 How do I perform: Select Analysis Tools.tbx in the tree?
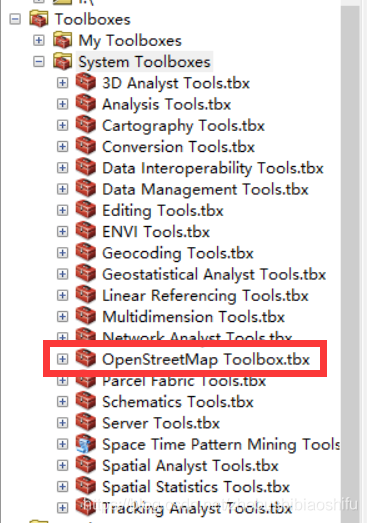coord(166,104)
